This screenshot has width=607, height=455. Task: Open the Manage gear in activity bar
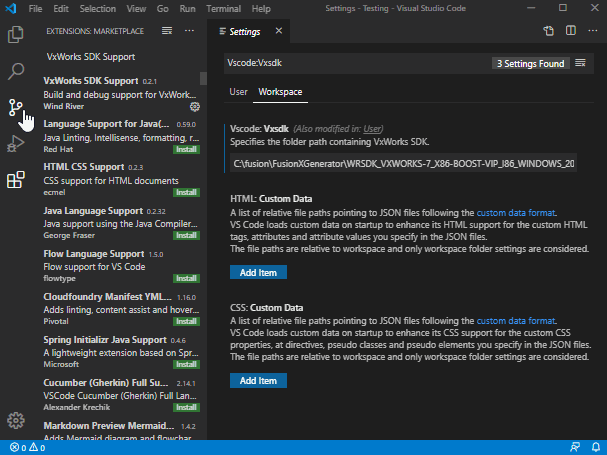click(15, 420)
